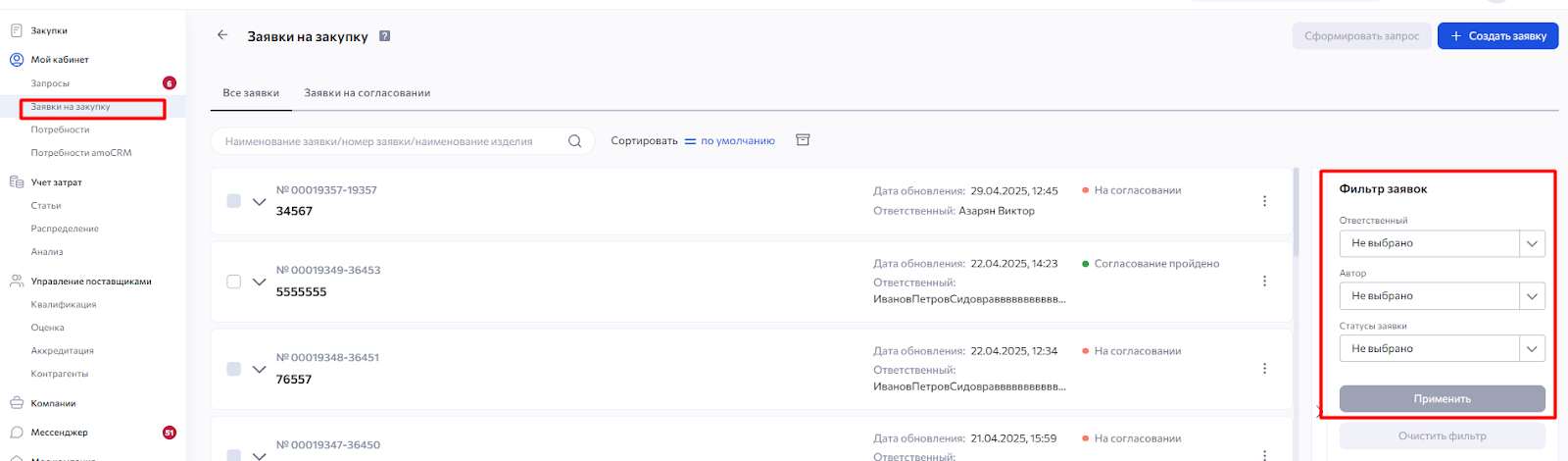Click the search magnifier icon

coord(575,141)
